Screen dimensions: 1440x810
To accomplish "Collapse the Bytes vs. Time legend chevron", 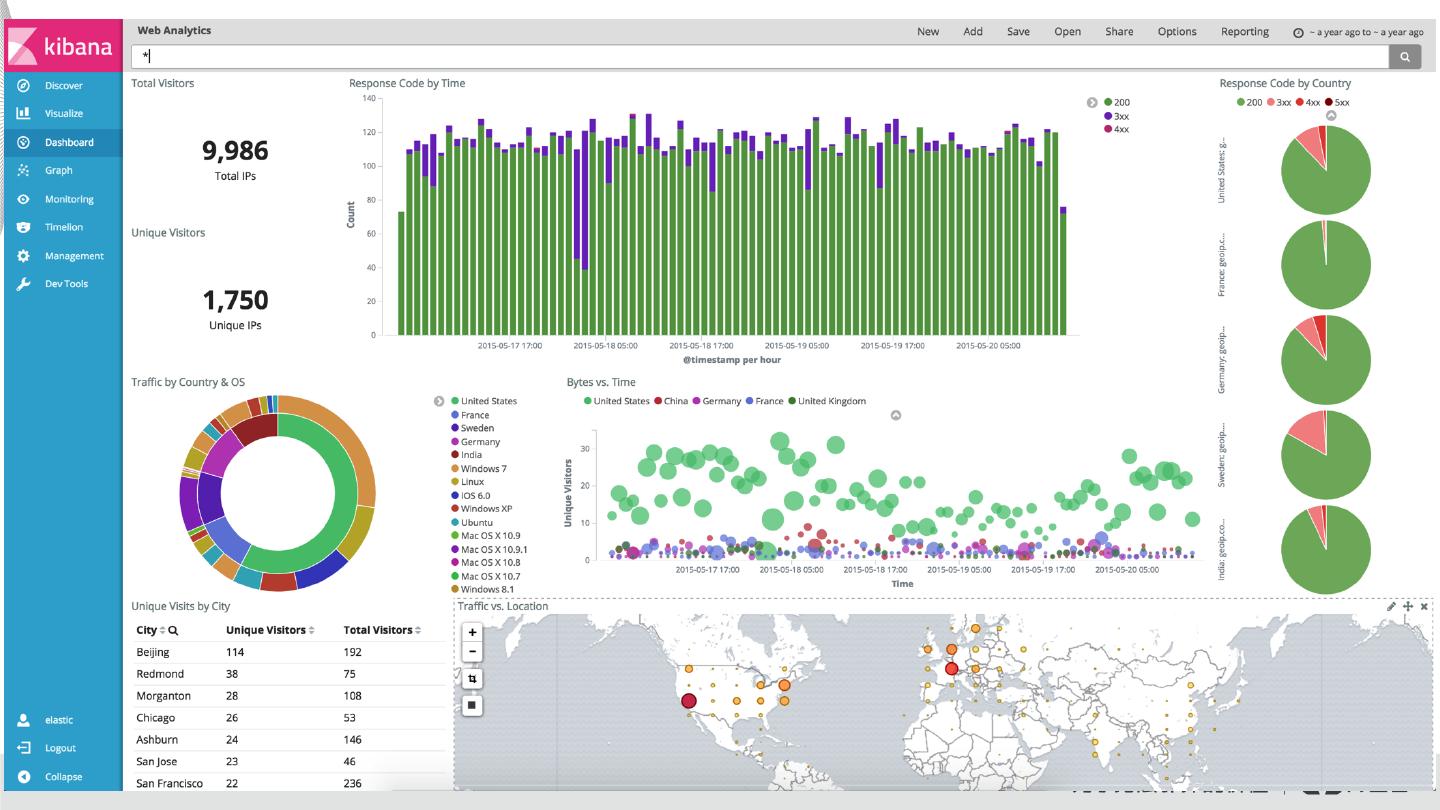I will (896, 415).
